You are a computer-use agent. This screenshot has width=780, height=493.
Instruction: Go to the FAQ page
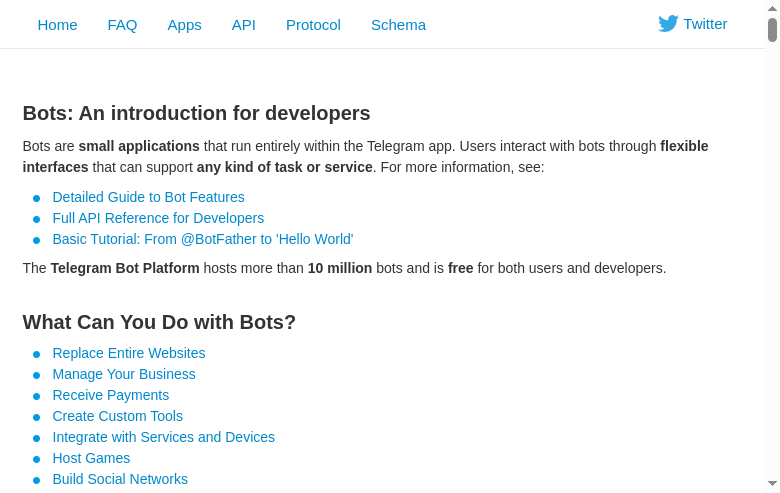click(122, 25)
